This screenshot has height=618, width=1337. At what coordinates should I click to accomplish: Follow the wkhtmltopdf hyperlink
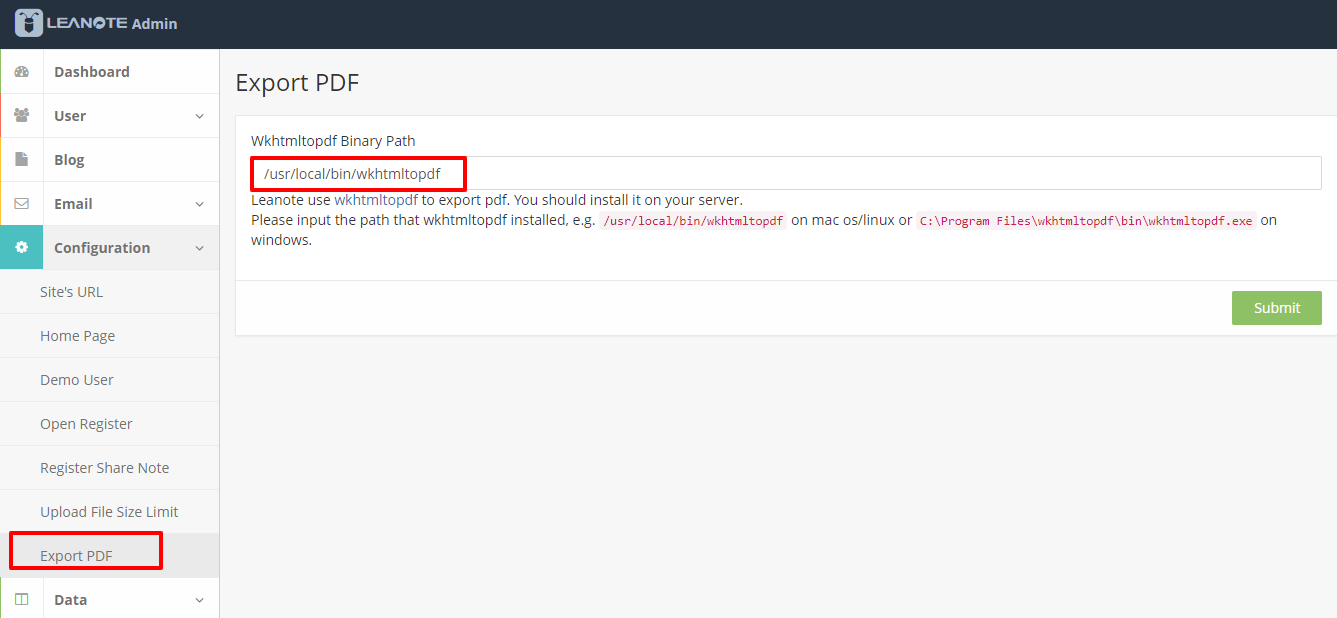click(x=376, y=200)
